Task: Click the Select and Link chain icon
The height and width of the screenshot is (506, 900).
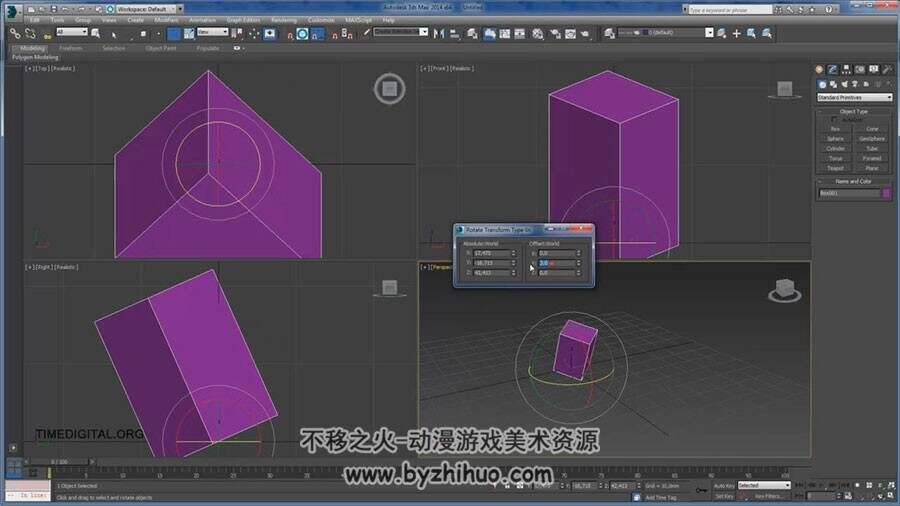Action: pyautogui.click(x=15, y=34)
